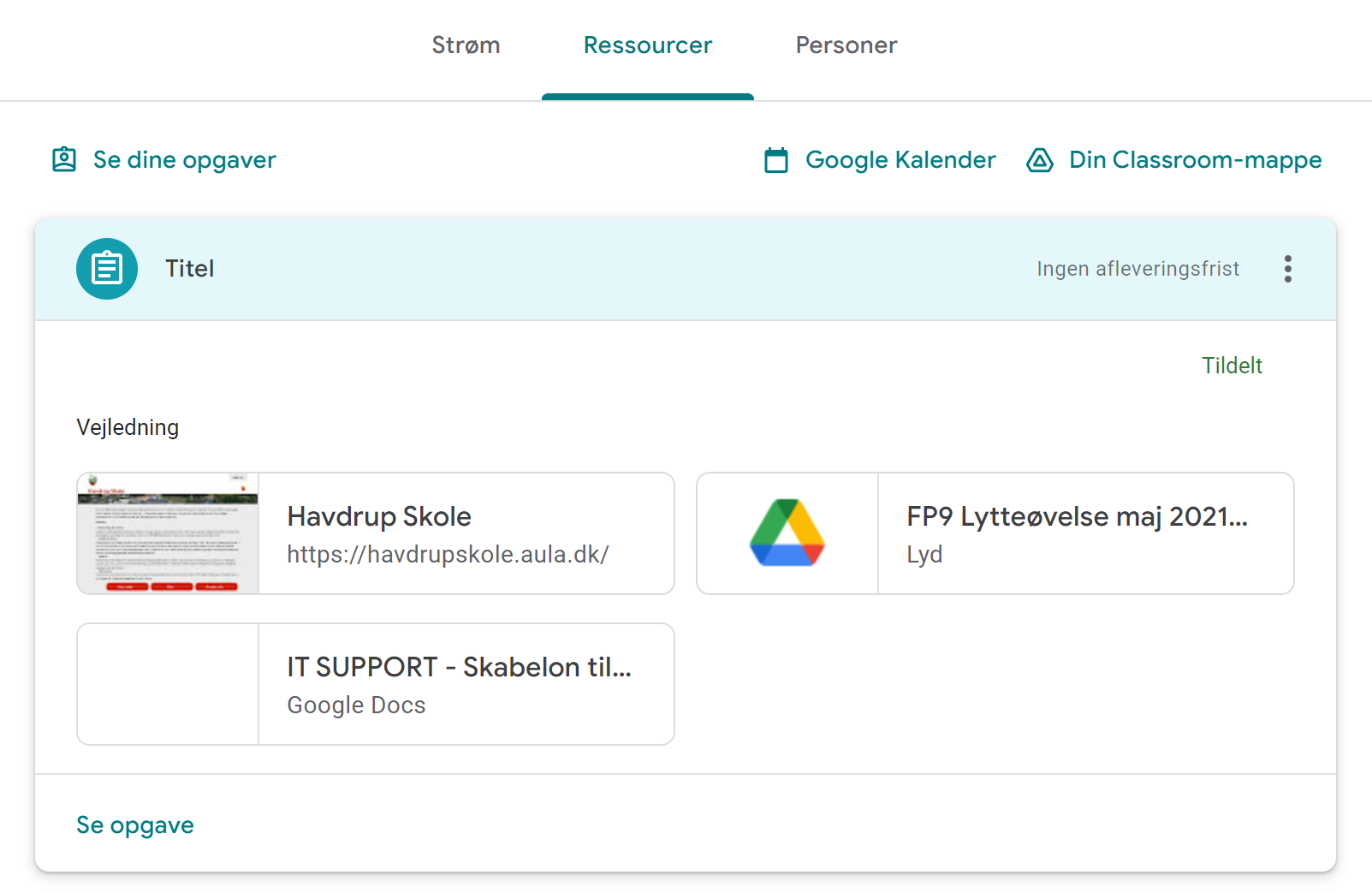1372x893 pixels.
Task: Open the three-dot options menu for the assignment
Action: coord(1287,269)
